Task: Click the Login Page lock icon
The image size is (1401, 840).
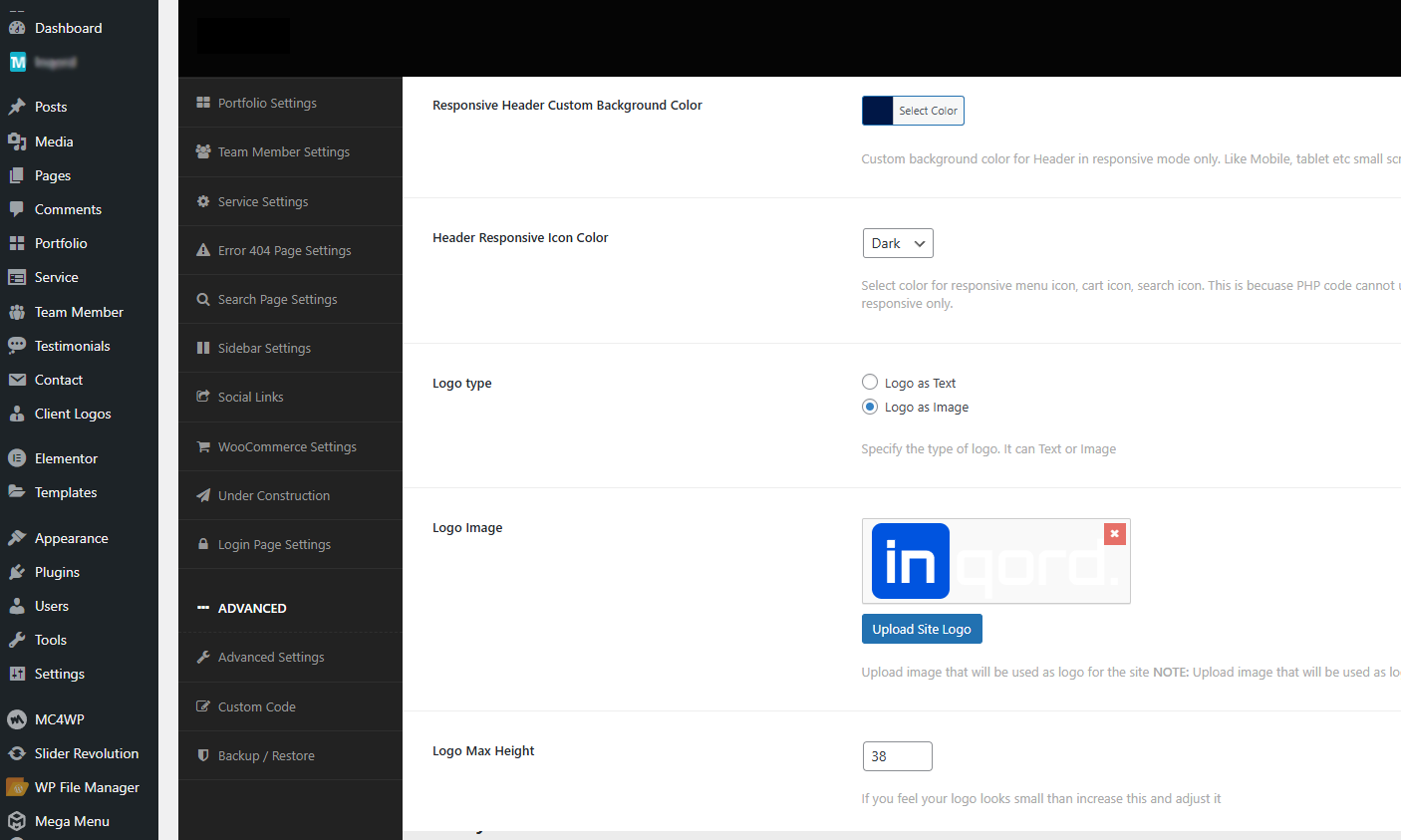Action: point(203,544)
